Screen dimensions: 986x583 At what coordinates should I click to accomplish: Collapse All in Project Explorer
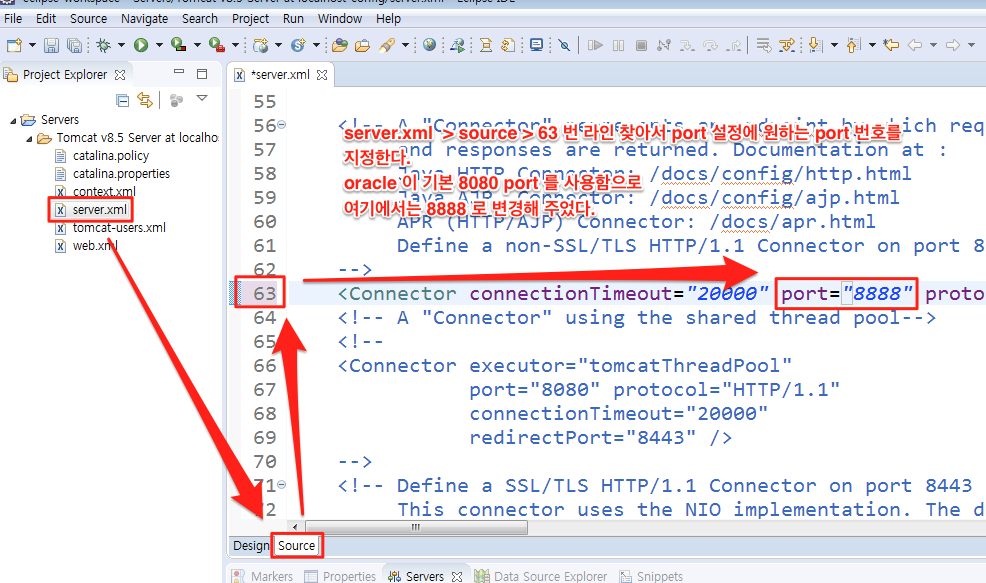pyautogui.click(x=123, y=100)
